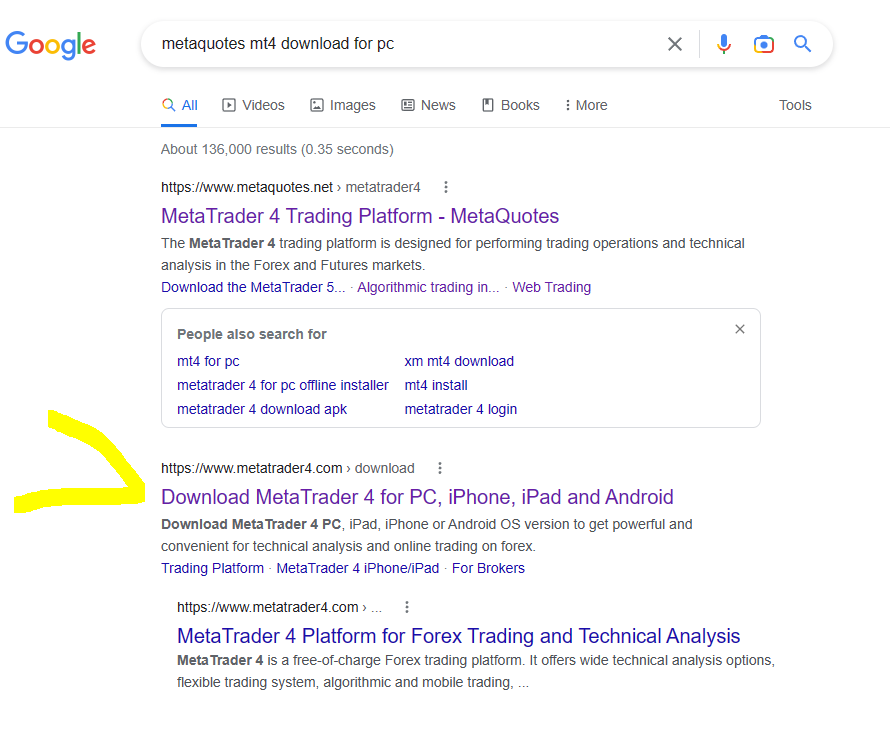Open the Web Trading sitelink
Image resolution: width=890 pixels, height=733 pixels.
coord(551,287)
